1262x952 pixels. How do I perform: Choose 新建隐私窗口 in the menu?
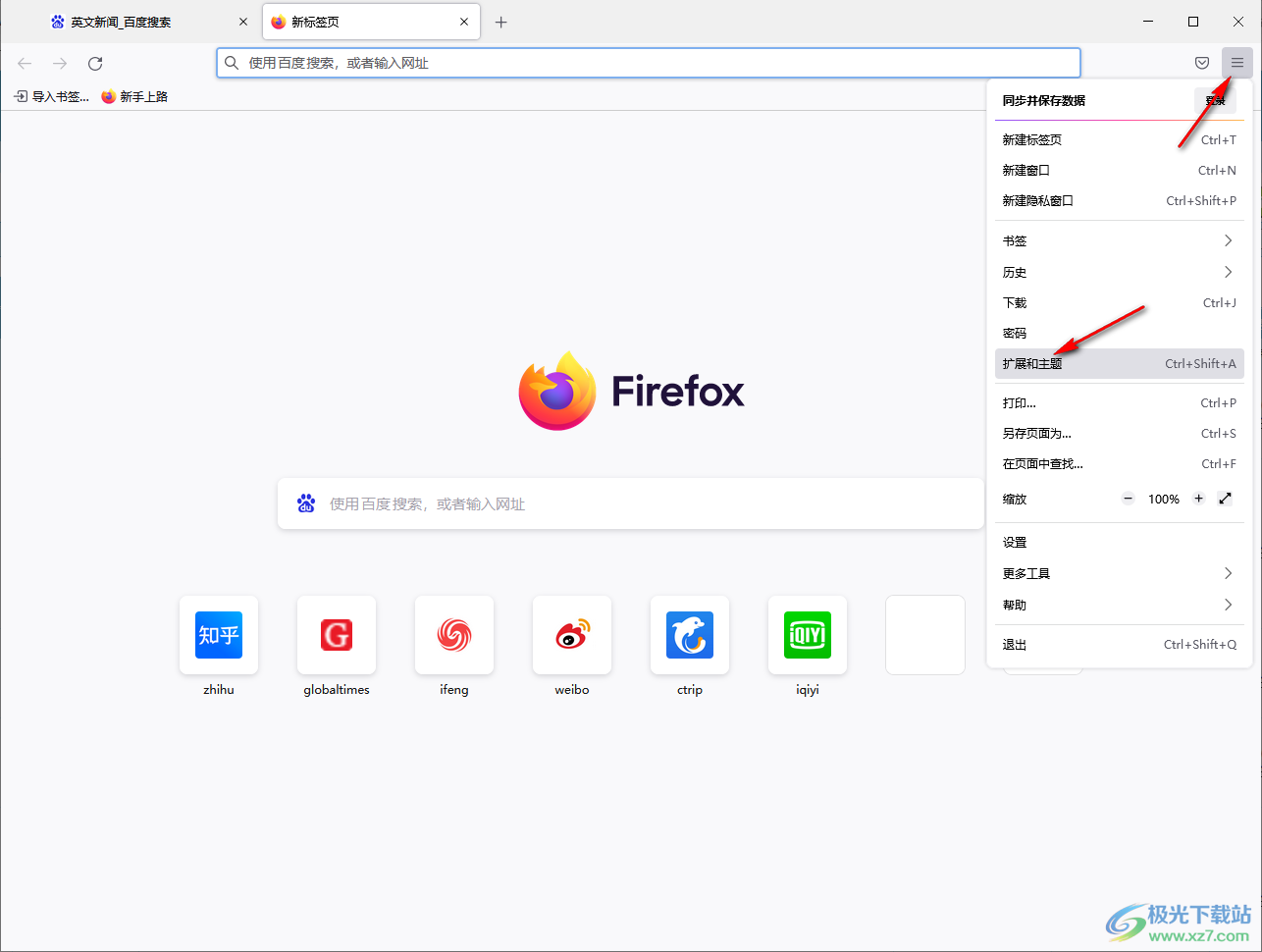1120,200
